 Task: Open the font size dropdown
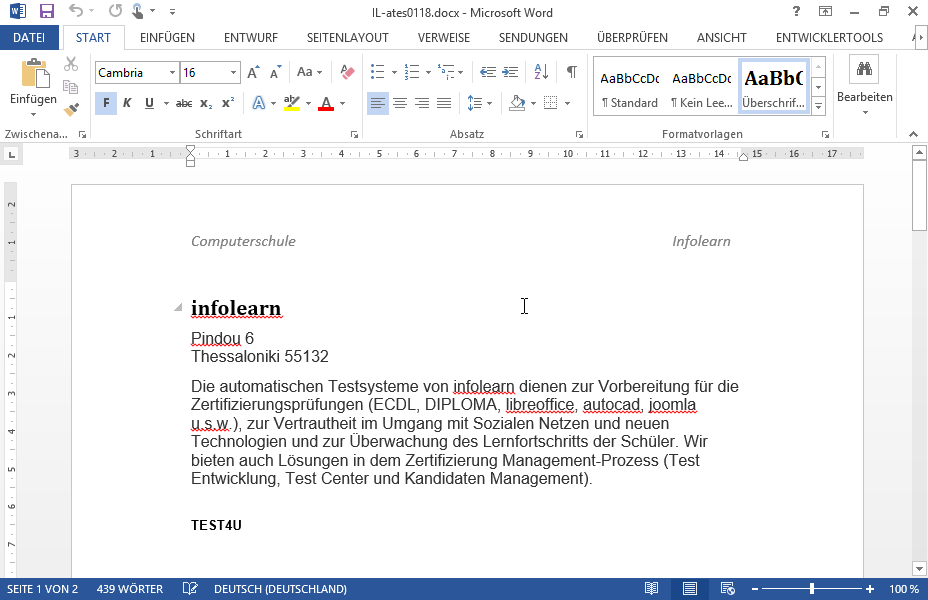[233, 73]
